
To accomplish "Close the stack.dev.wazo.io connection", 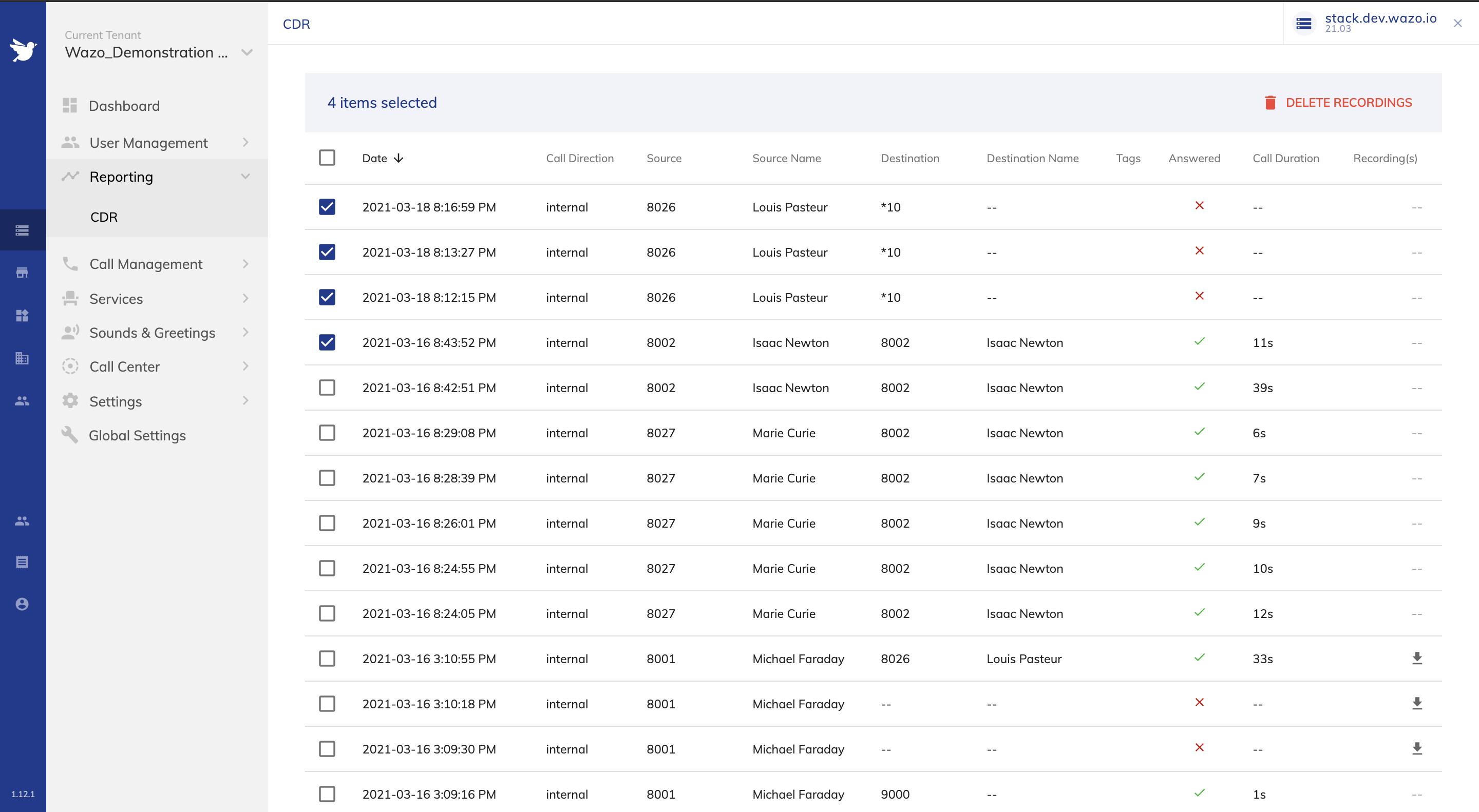I will click(1458, 24).
